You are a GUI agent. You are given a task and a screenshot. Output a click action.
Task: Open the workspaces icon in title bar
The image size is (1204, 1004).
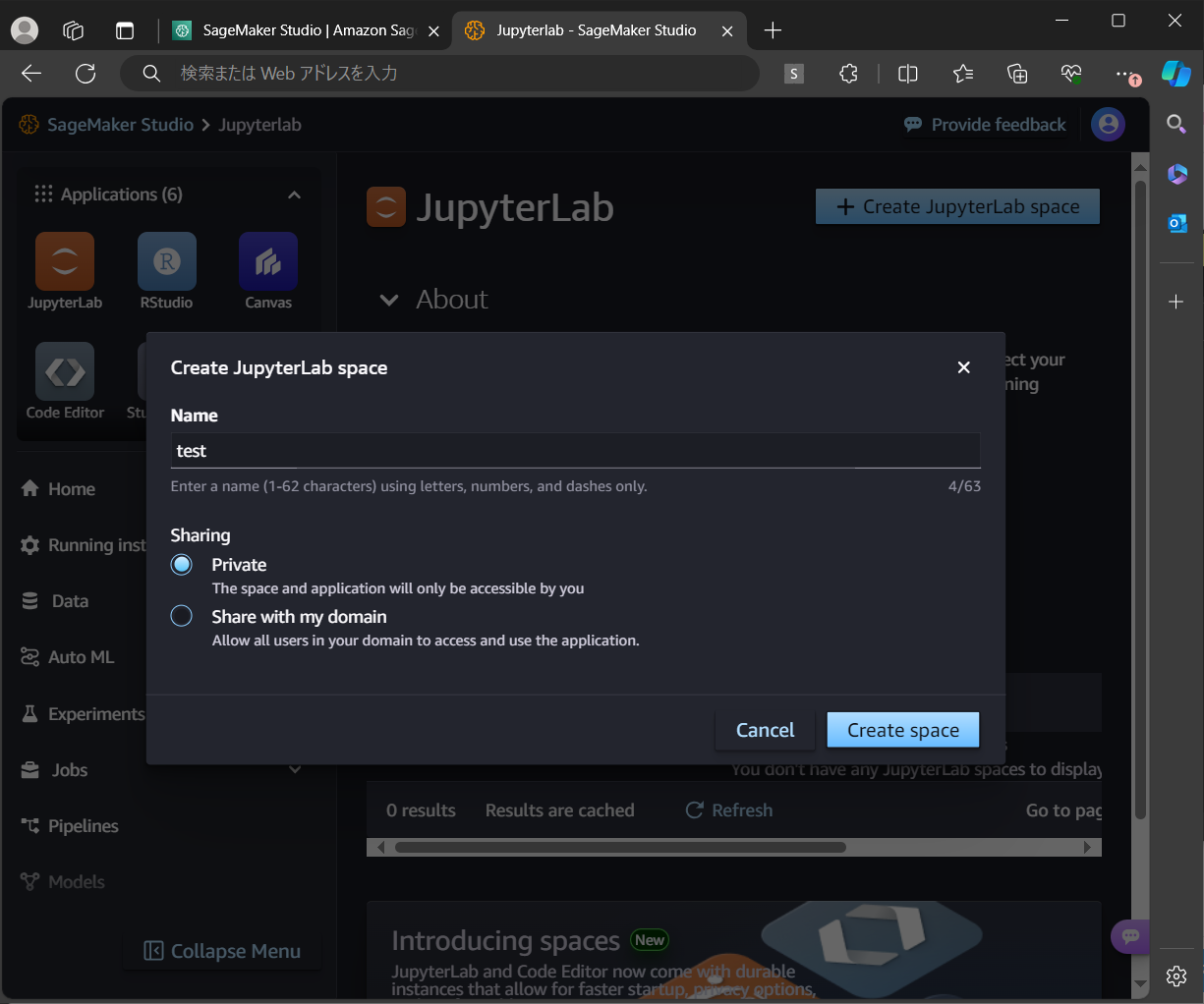[x=74, y=30]
